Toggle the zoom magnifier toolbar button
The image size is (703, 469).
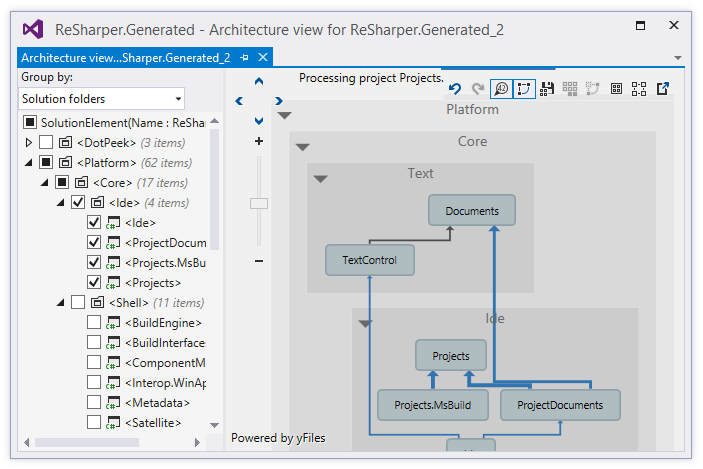(501, 89)
